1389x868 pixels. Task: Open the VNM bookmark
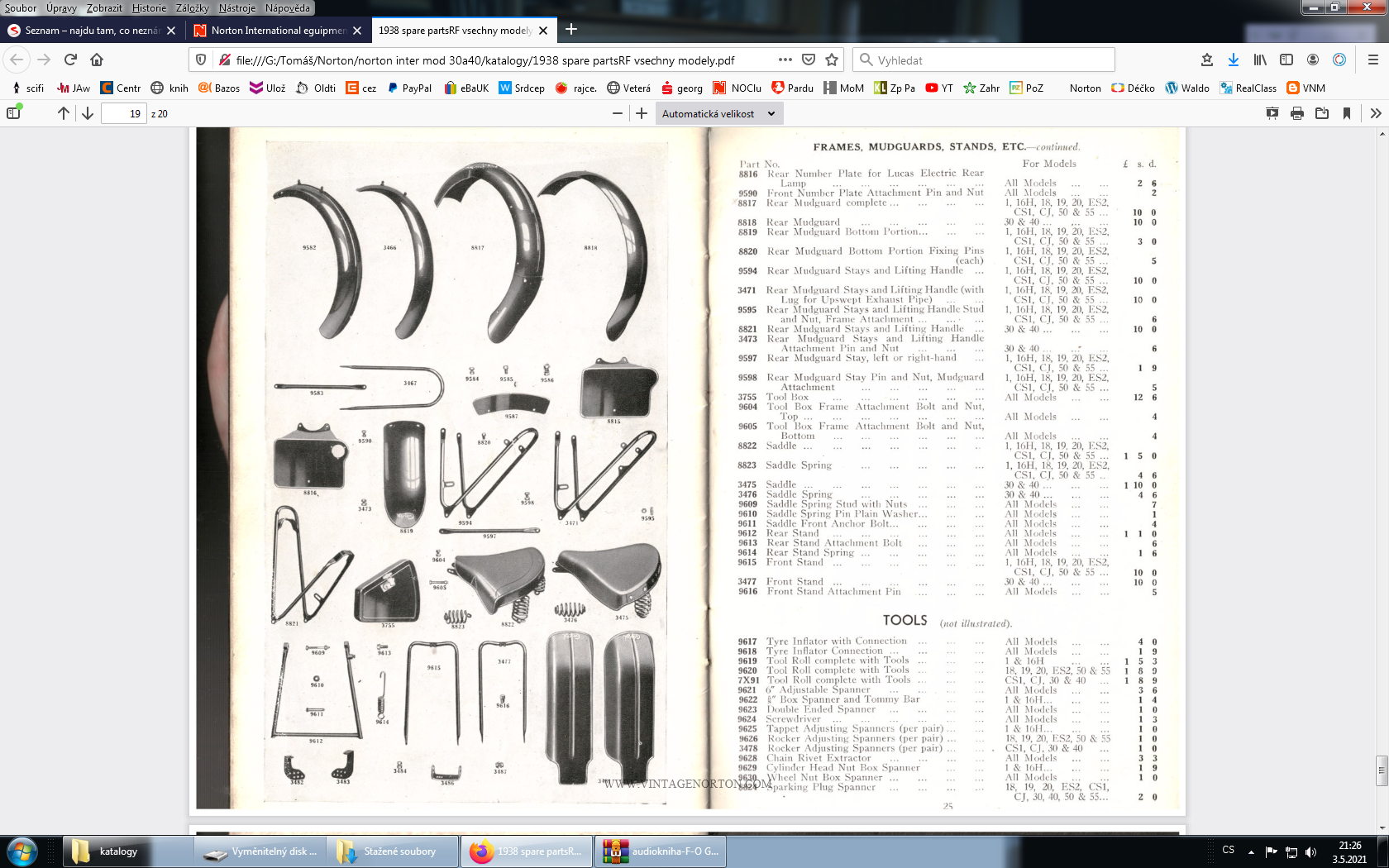click(1306, 88)
